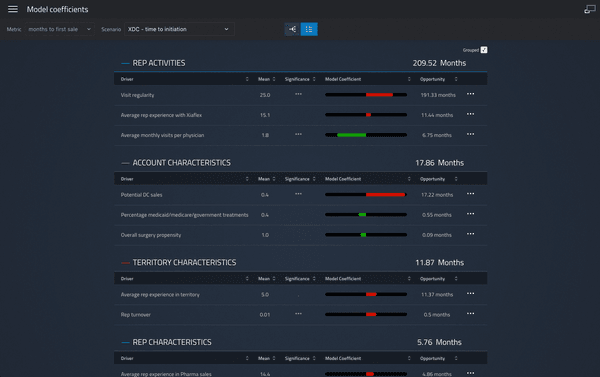Open more options for Percentage medicaid/medicare row
This screenshot has height=377, width=600.
(x=471, y=214)
